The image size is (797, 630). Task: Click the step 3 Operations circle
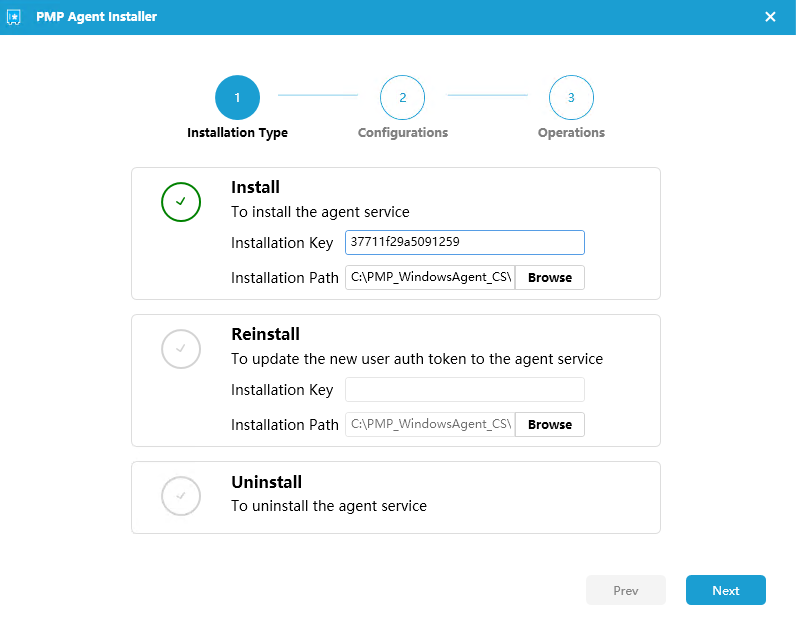pos(571,97)
